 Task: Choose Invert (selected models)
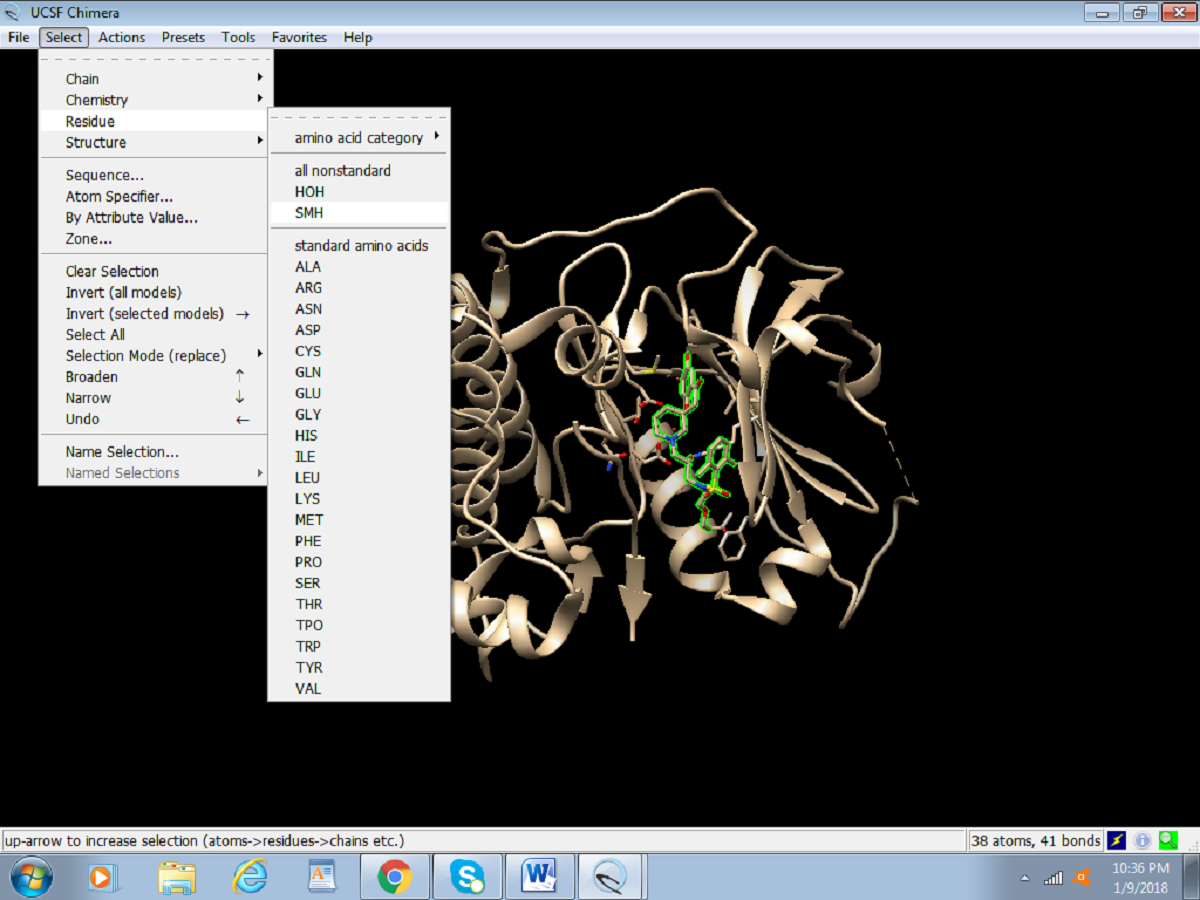(x=155, y=314)
